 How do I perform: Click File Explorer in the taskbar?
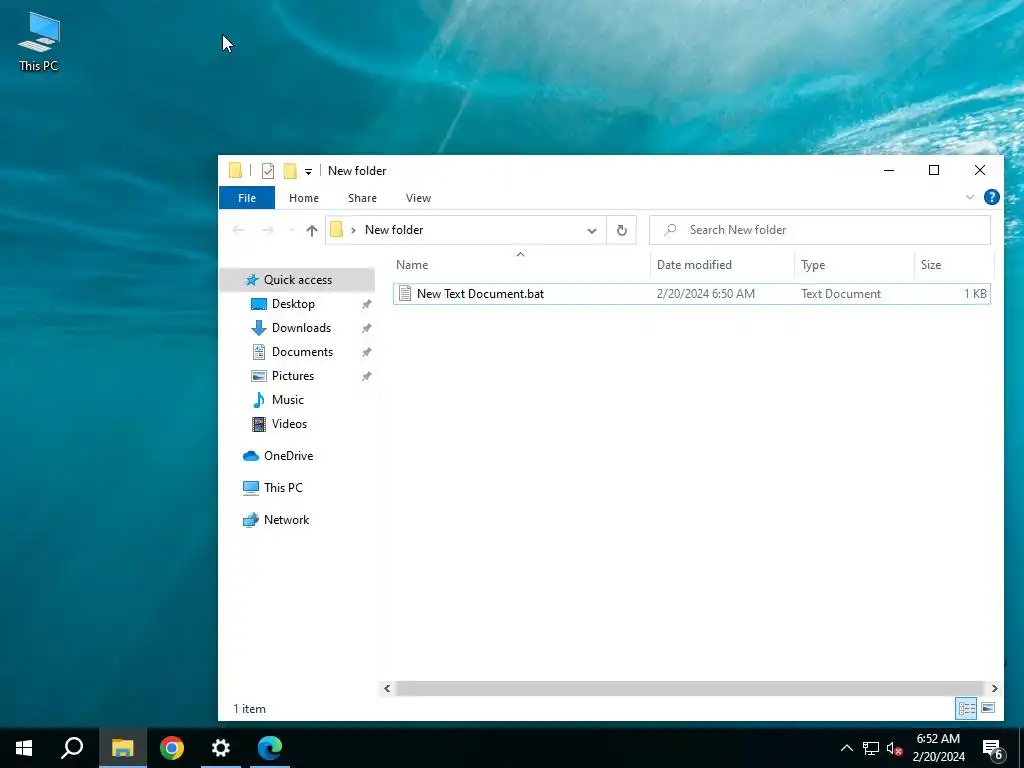[122, 748]
